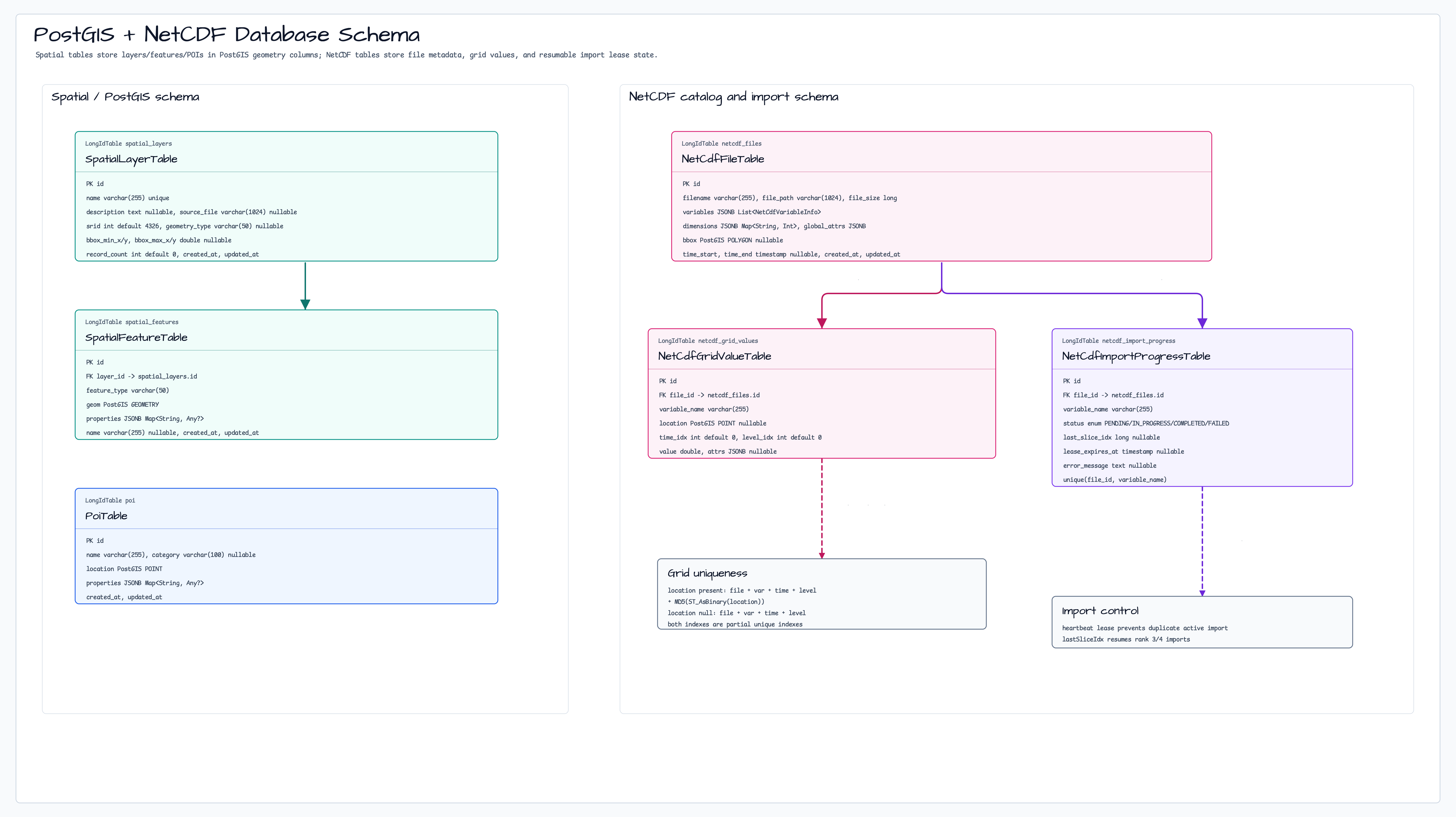Select the 'bbox PostGIS POLYGON nullable' field

(732, 240)
